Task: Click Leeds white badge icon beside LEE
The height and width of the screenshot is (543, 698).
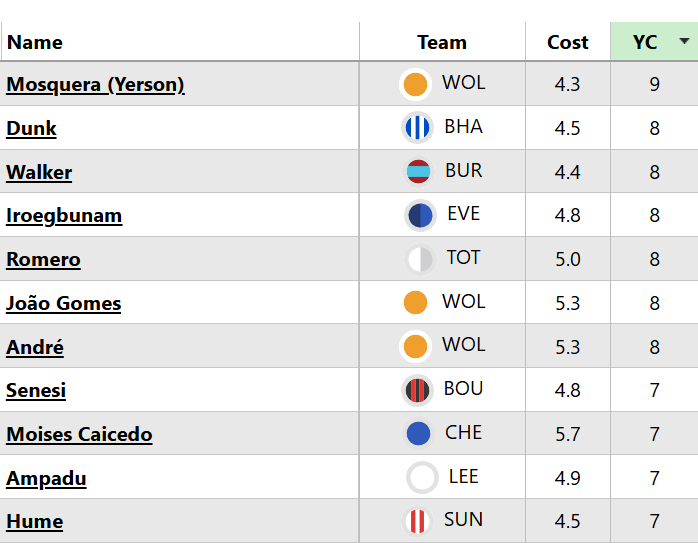Action: coord(422,477)
